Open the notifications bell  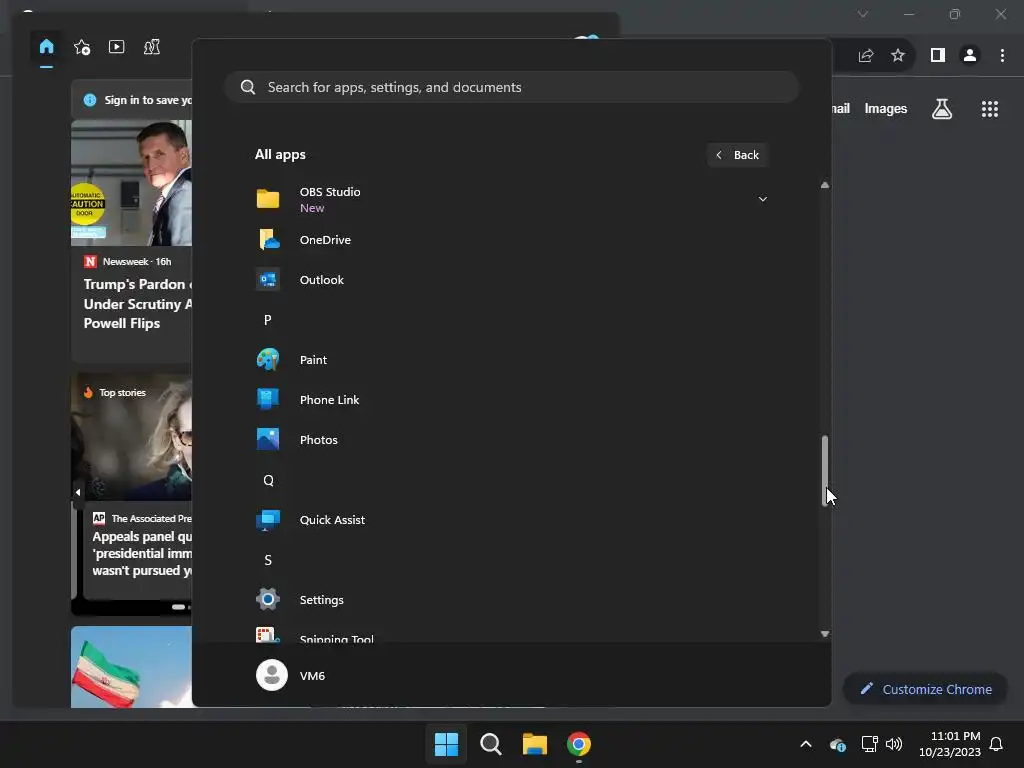[996, 744]
